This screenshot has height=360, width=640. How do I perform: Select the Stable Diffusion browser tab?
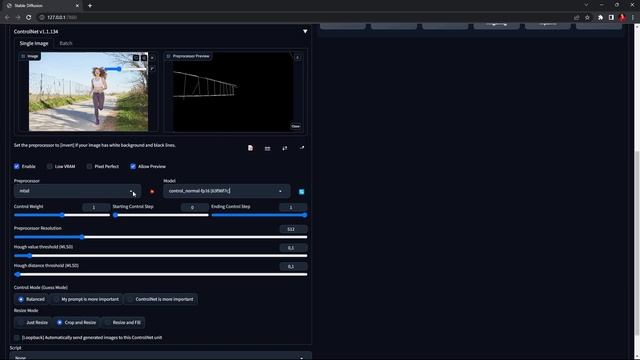tap(41, 6)
